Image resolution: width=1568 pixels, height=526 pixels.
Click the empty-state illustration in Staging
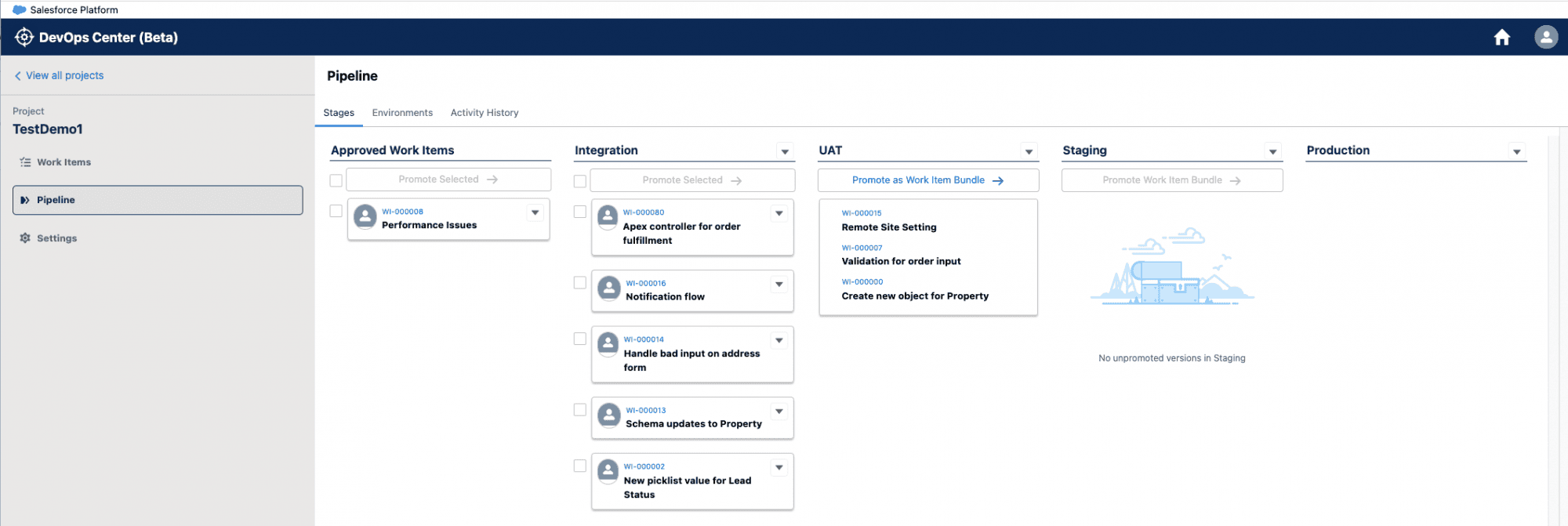[x=1172, y=267]
